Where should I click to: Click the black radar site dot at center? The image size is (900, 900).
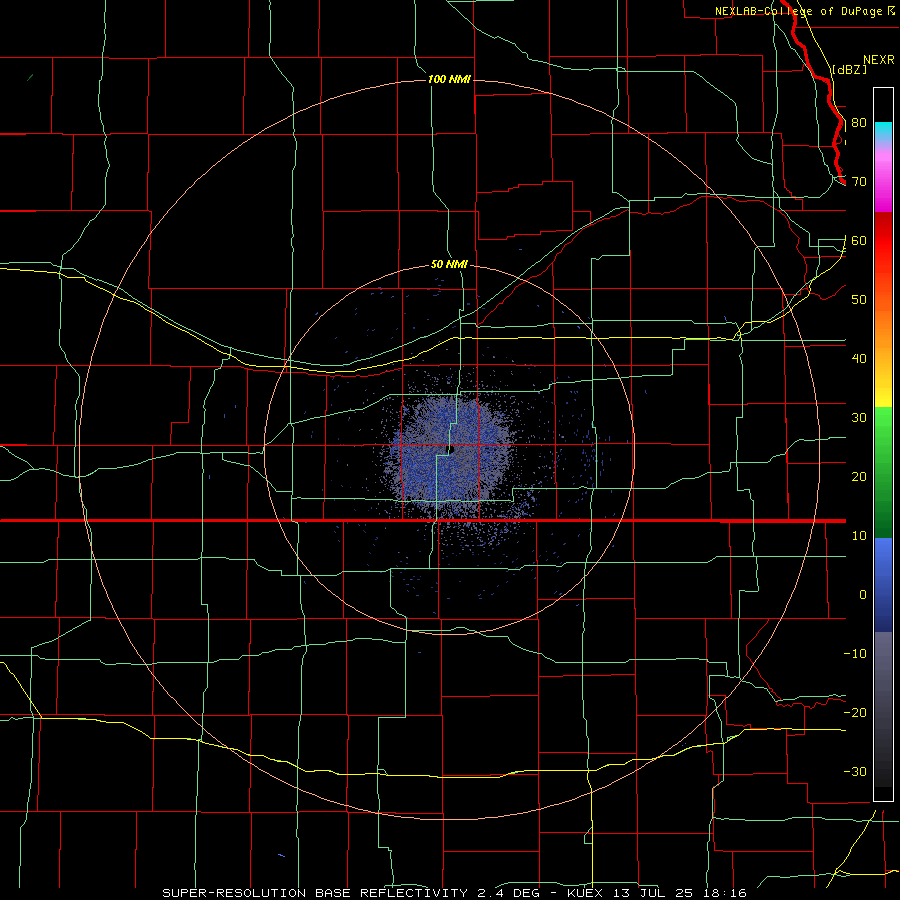click(x=451, y=449)
